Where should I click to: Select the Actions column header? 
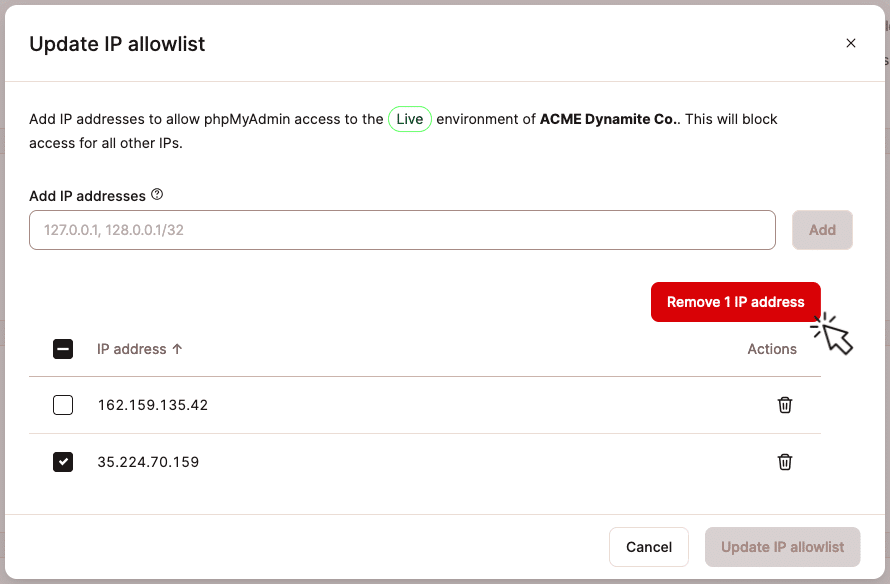[772, 349]
